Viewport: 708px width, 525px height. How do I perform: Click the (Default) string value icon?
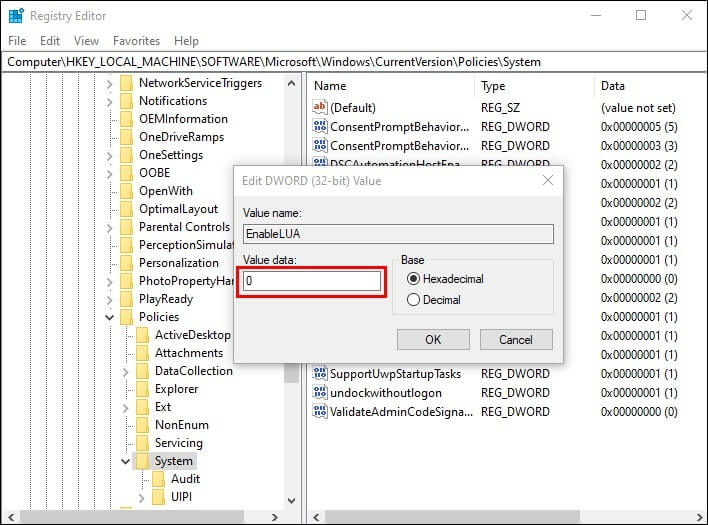point(319,107)
